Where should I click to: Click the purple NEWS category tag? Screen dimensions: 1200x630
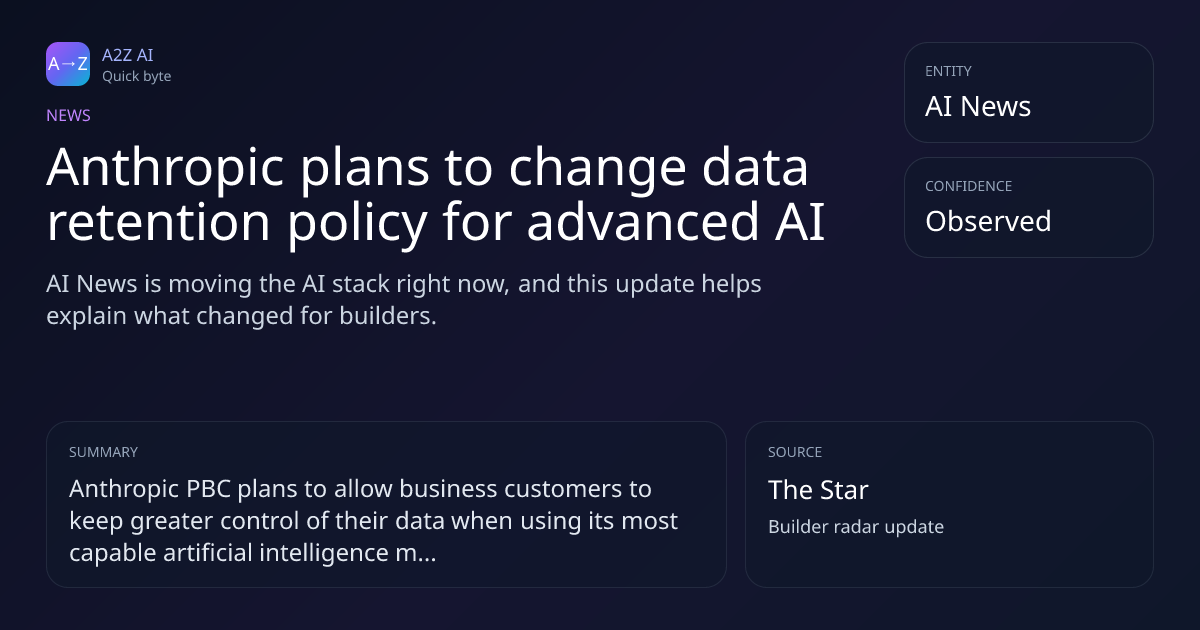tap(68, 115)
